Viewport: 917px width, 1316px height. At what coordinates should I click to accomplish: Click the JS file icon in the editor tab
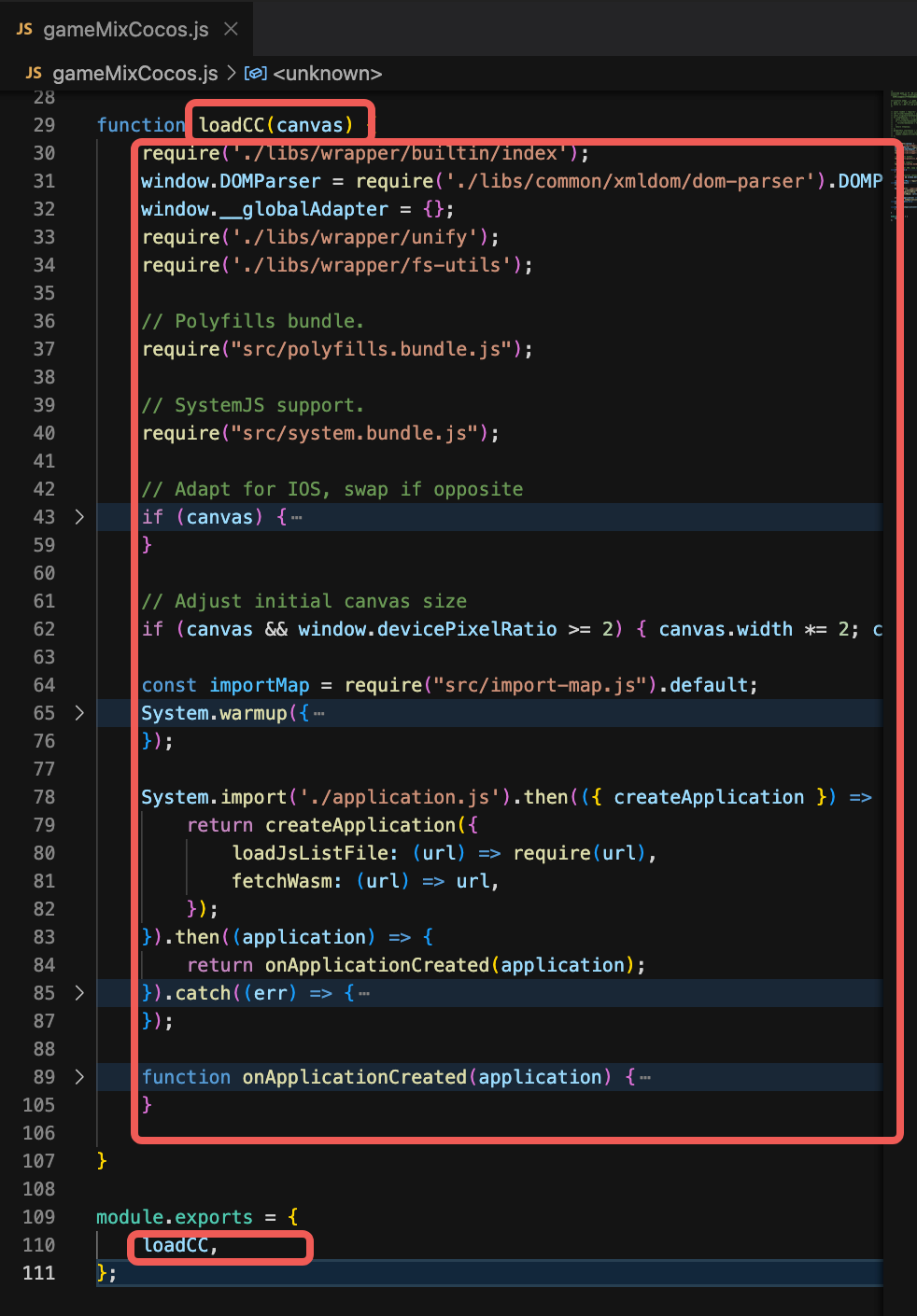coord(24,29)
